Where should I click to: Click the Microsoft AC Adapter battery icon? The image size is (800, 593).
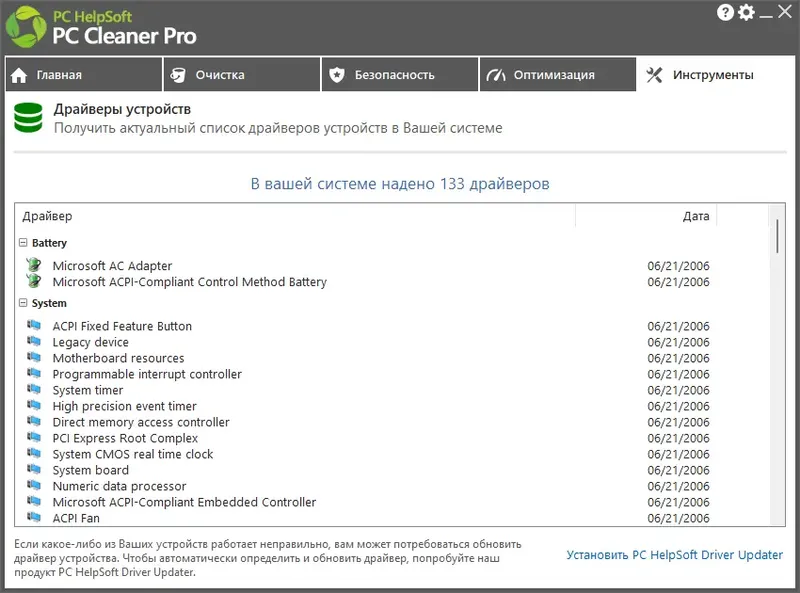(x=34, y=266)
